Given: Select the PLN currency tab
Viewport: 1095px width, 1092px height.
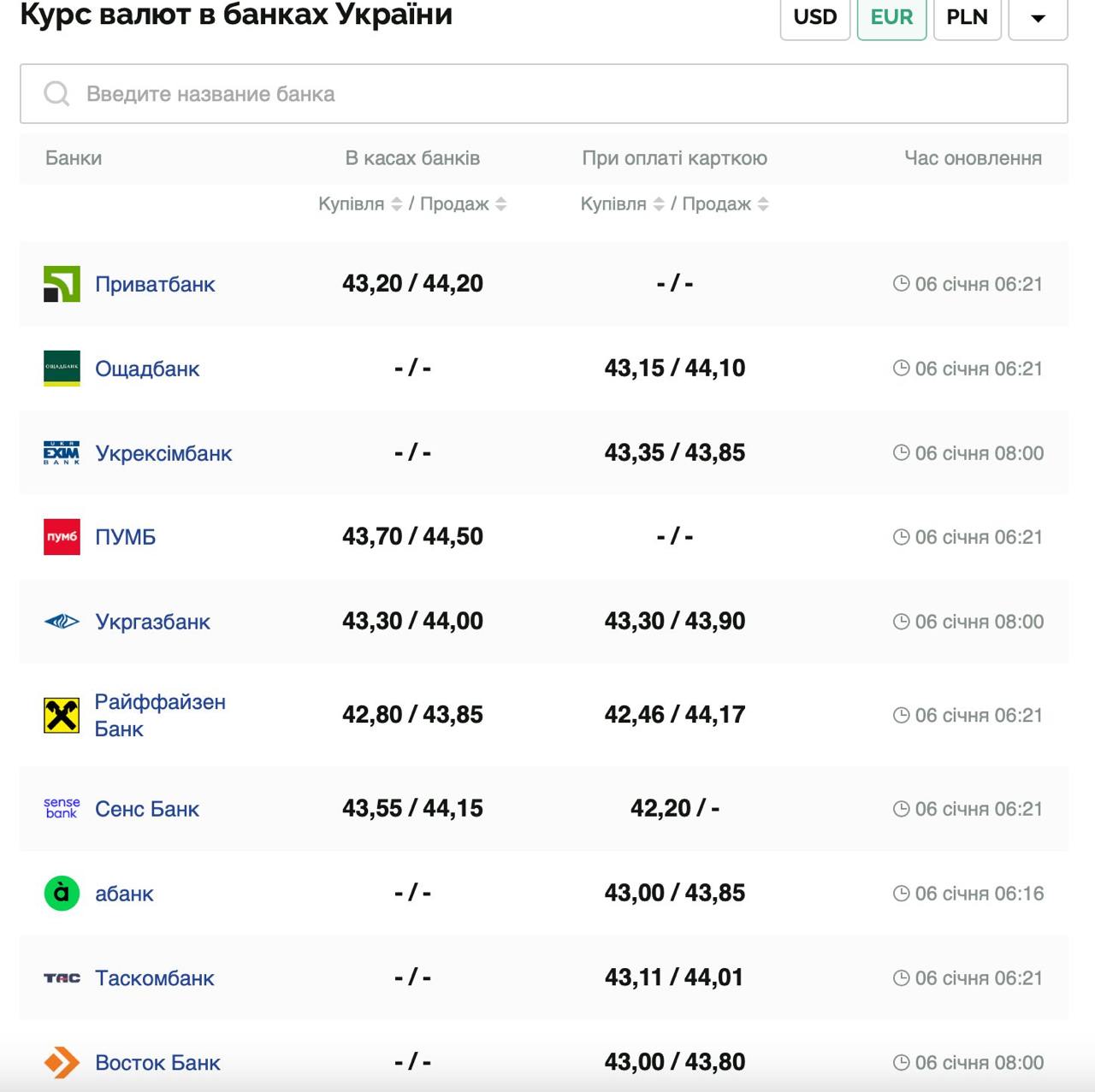Looking at the screenshot, I should (x=967, y=18).
